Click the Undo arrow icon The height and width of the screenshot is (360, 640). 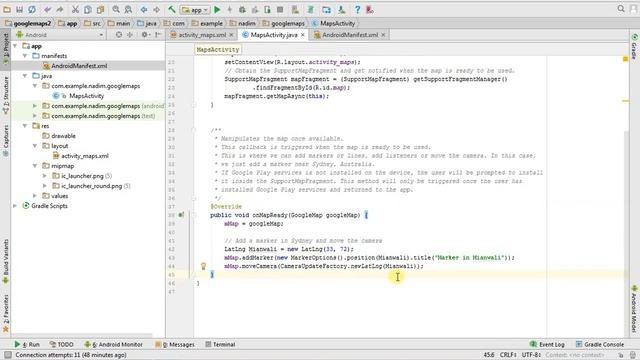(x=47, y=9)
